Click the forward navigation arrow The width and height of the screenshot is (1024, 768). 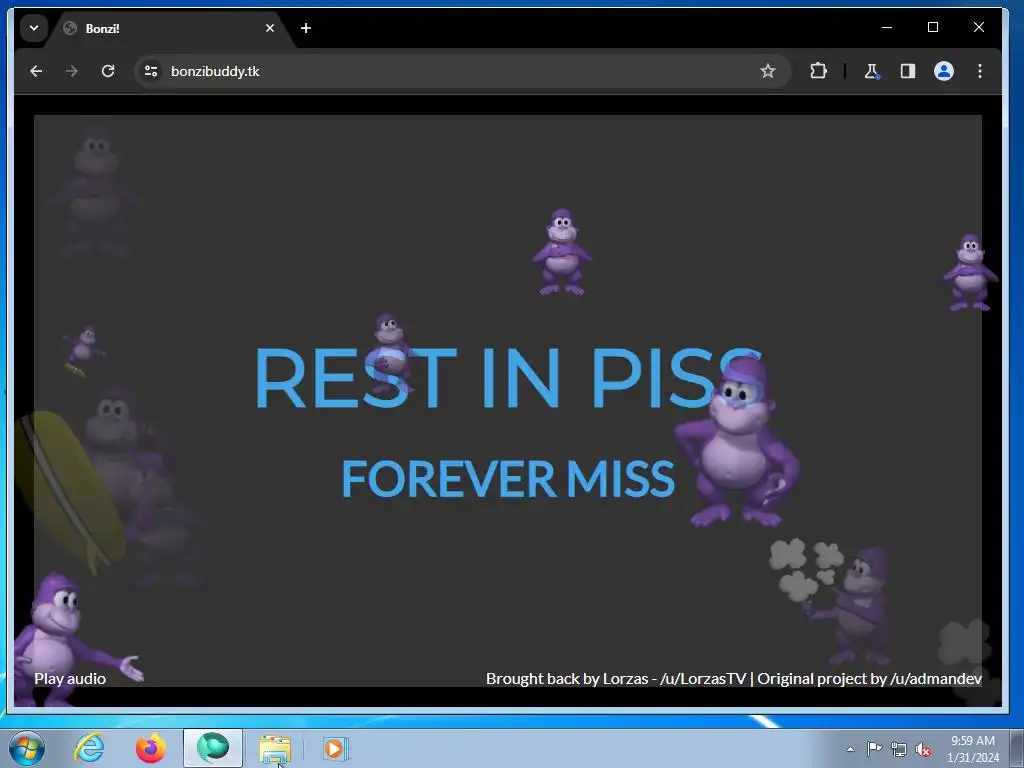[72, 71]
